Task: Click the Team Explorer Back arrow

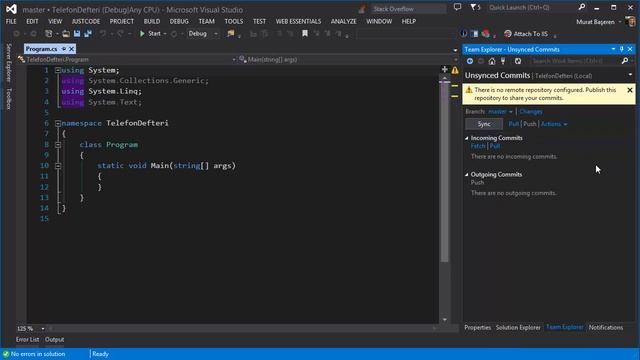Action: 470,61
